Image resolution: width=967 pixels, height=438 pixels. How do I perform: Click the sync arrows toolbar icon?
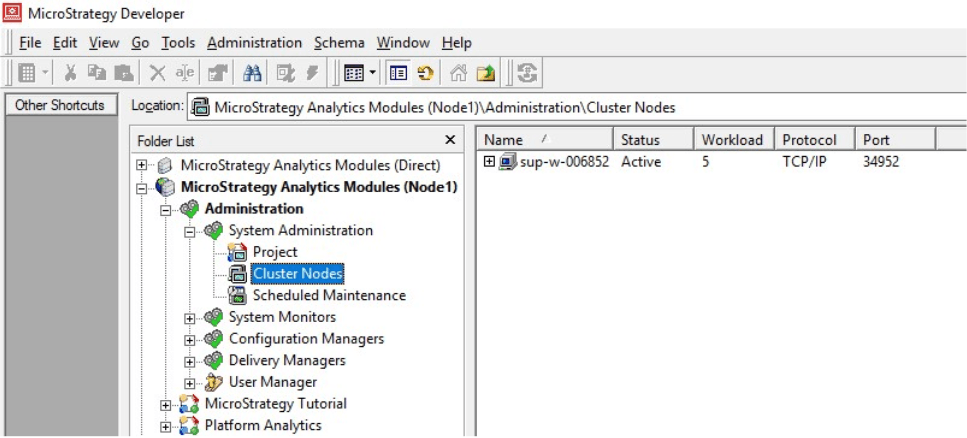pos(528,73)
